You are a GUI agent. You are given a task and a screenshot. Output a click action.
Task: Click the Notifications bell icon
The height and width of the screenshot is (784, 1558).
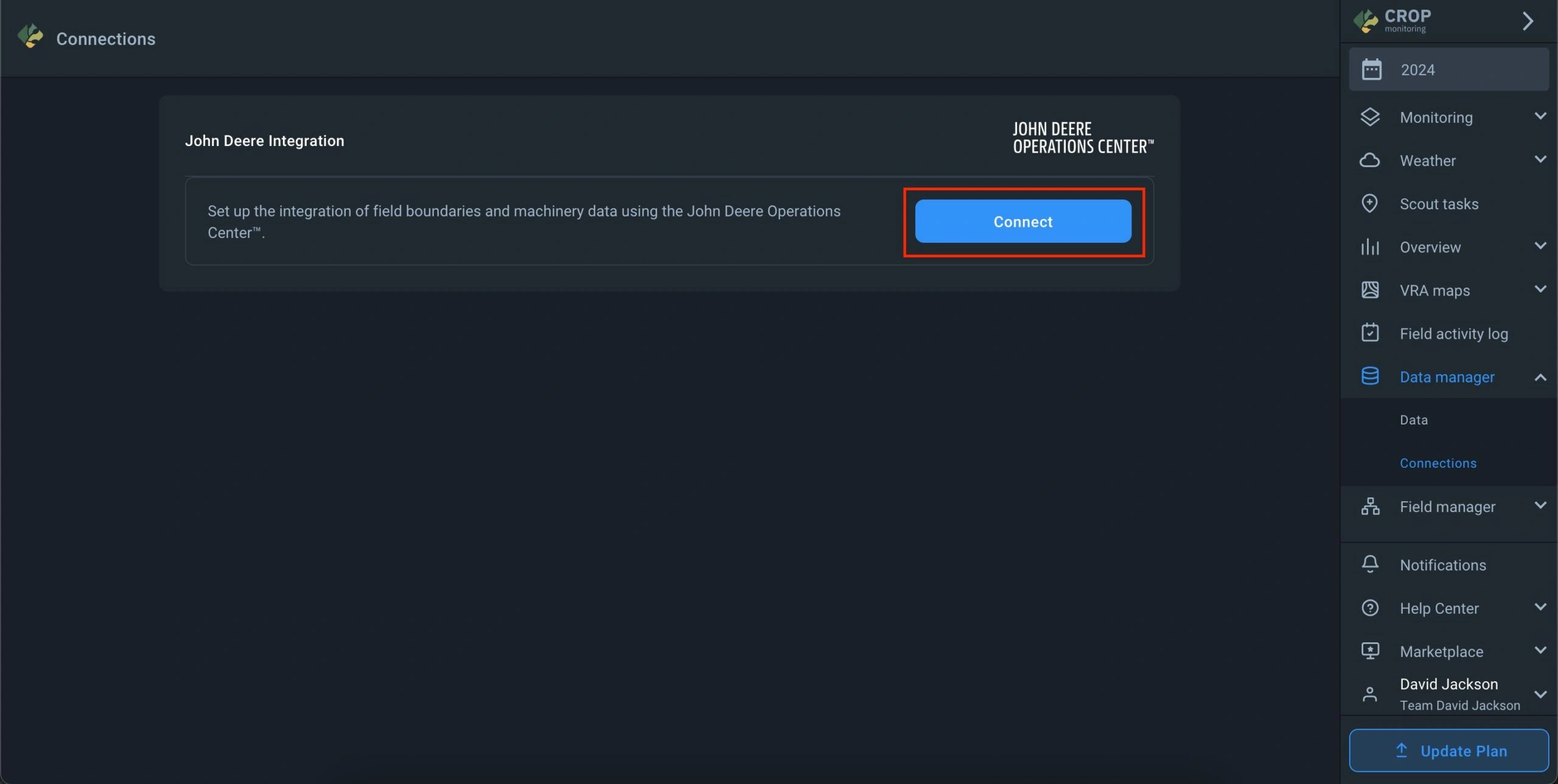1370,564
